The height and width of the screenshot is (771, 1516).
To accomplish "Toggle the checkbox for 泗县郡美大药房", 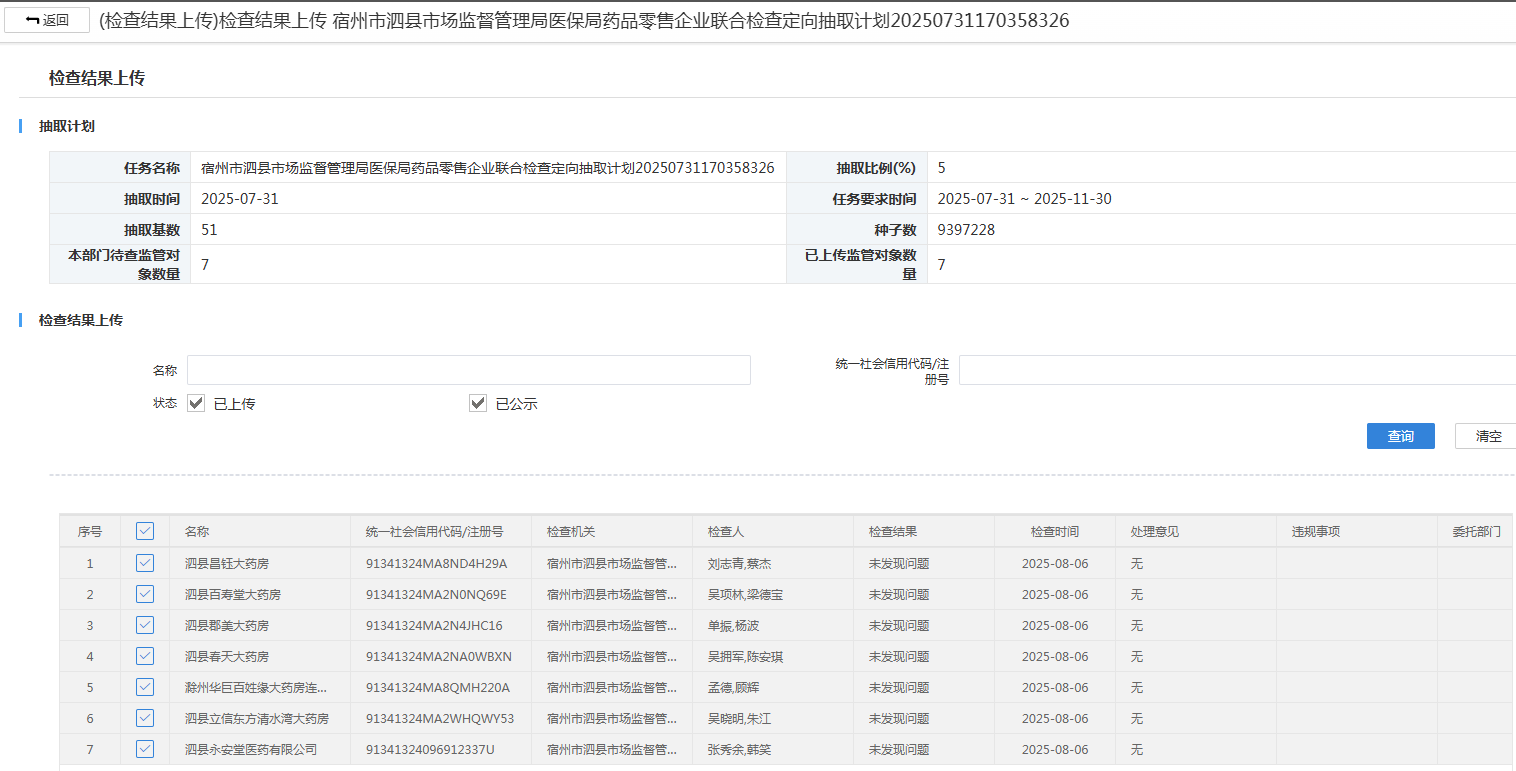I will [145, 625].
